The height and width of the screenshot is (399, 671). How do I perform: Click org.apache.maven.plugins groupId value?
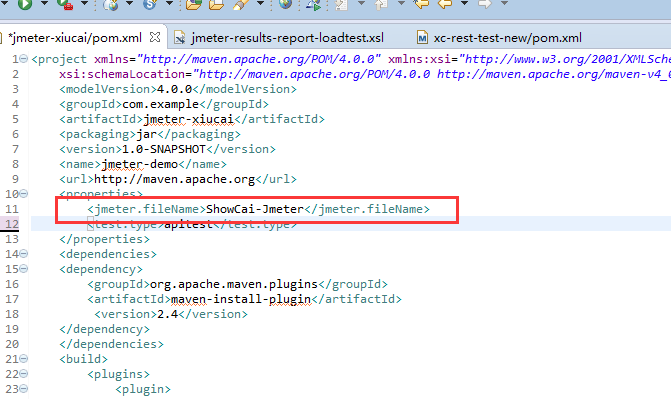pyautogui.click(x=234, y=284)
